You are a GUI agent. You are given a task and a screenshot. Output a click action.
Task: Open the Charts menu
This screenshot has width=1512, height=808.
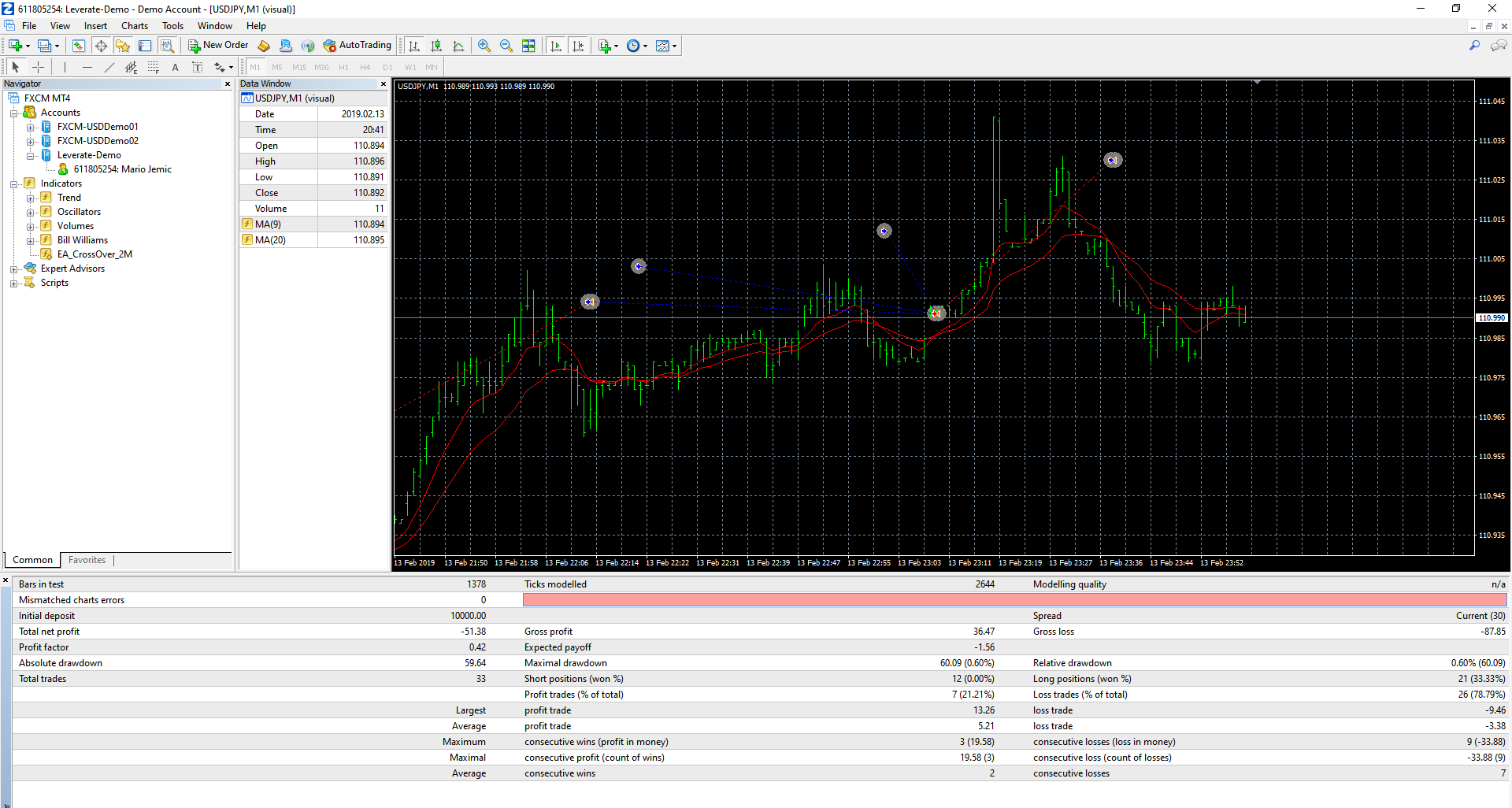(135, 26)
